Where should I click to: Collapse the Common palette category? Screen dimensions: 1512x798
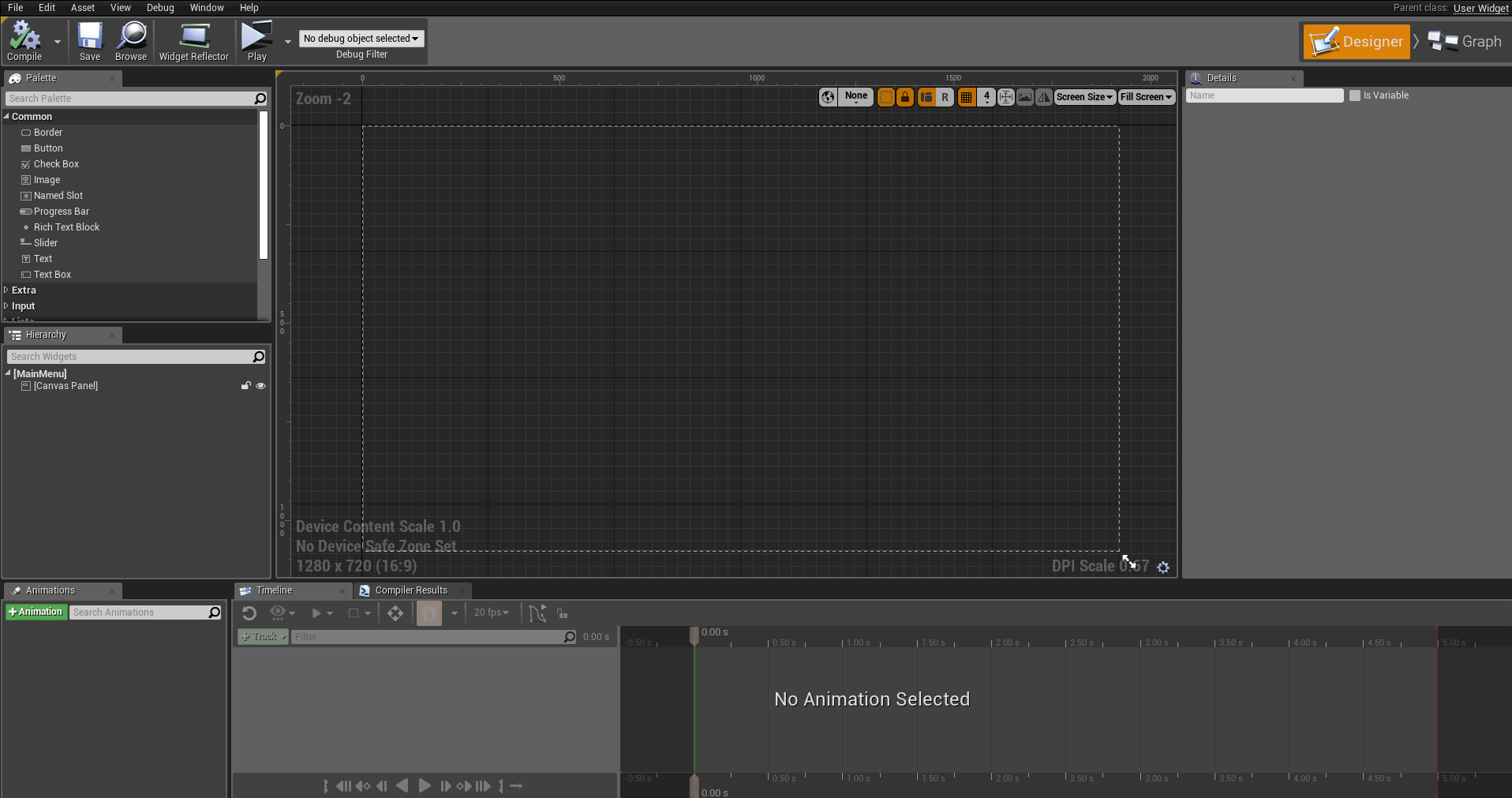(x=6, y=116)
